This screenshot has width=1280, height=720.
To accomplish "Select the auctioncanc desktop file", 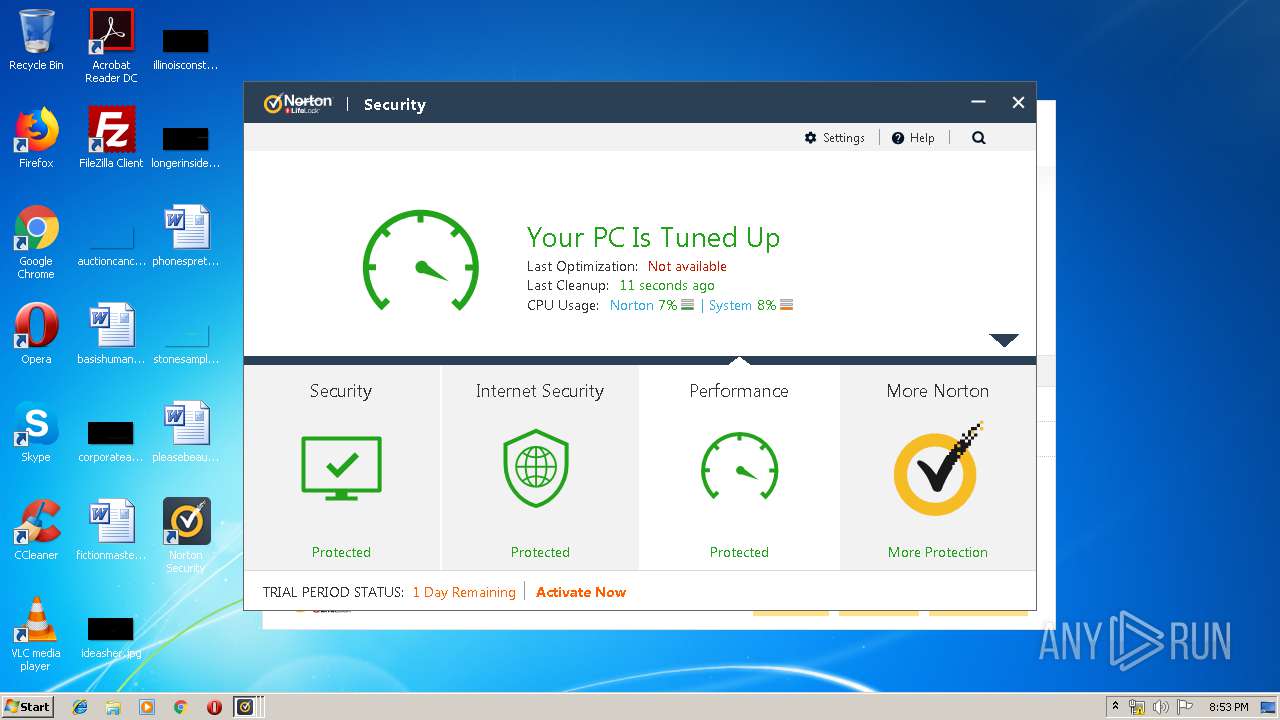I will tap(111, 246).
